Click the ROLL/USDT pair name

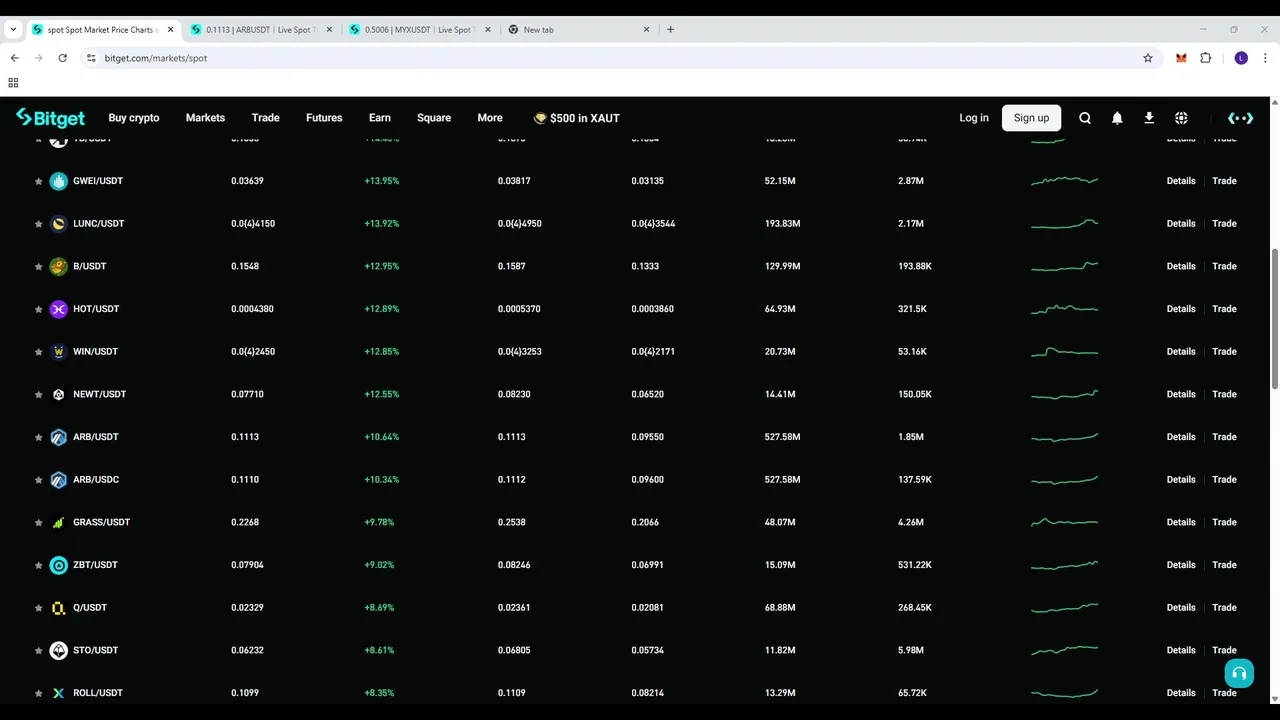click(x=98, y=693)
